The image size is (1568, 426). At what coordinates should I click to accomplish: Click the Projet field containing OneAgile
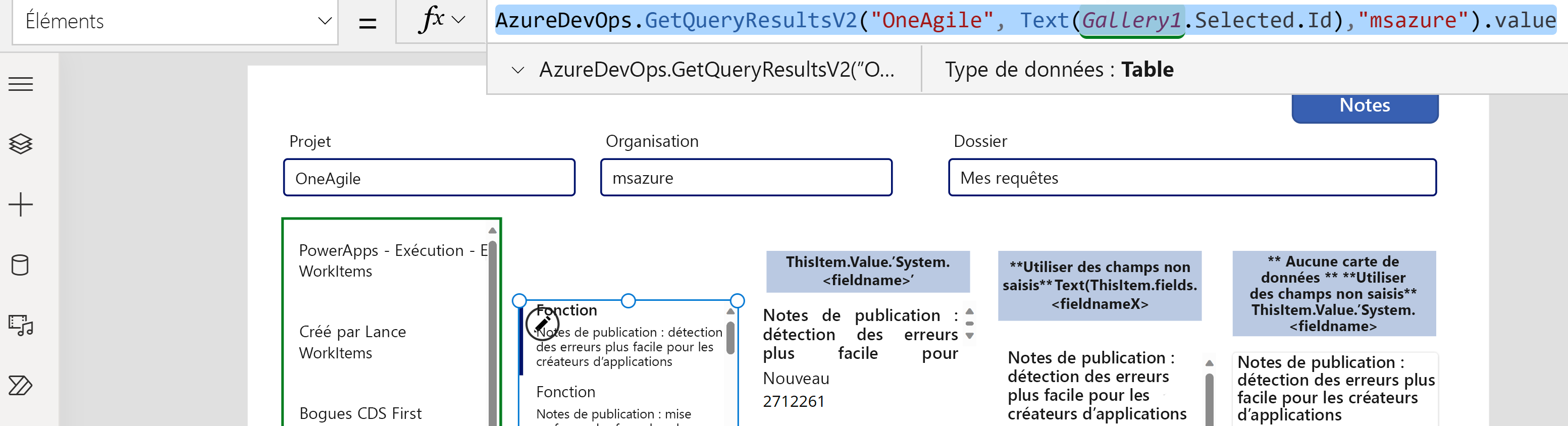point(429,178)
